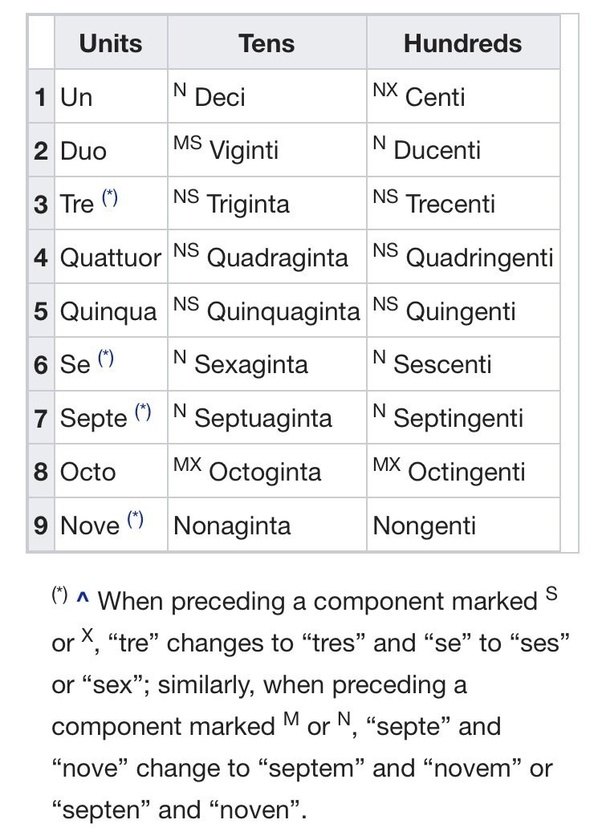Image resolution: width=602 pixels, height=832 pixels.
Task: Select the Nonaginta cell
Action: coord(267,525)
